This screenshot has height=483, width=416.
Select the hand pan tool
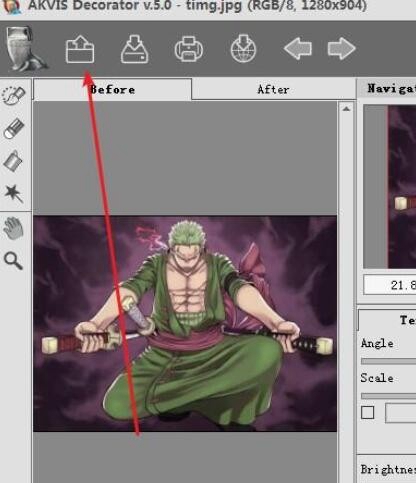point(14,228)
